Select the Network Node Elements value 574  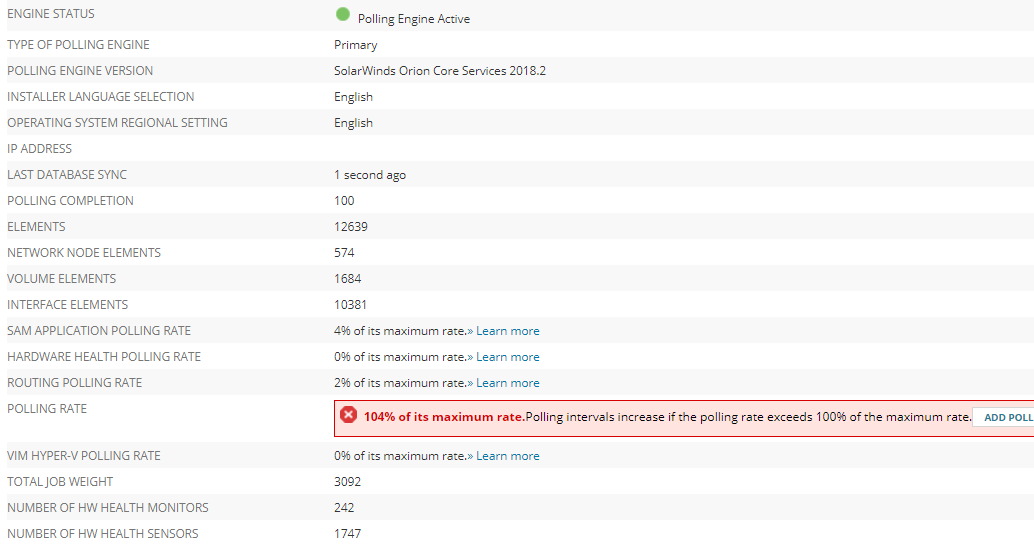tap(344, 253)
